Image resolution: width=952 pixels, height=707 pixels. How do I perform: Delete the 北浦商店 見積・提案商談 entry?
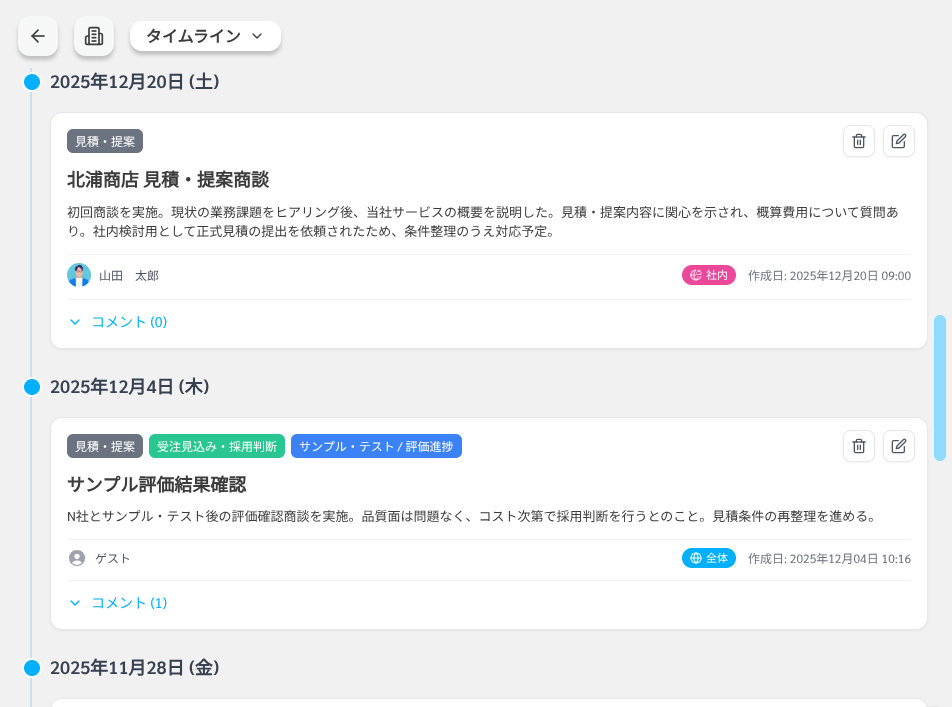click(858, 141)
